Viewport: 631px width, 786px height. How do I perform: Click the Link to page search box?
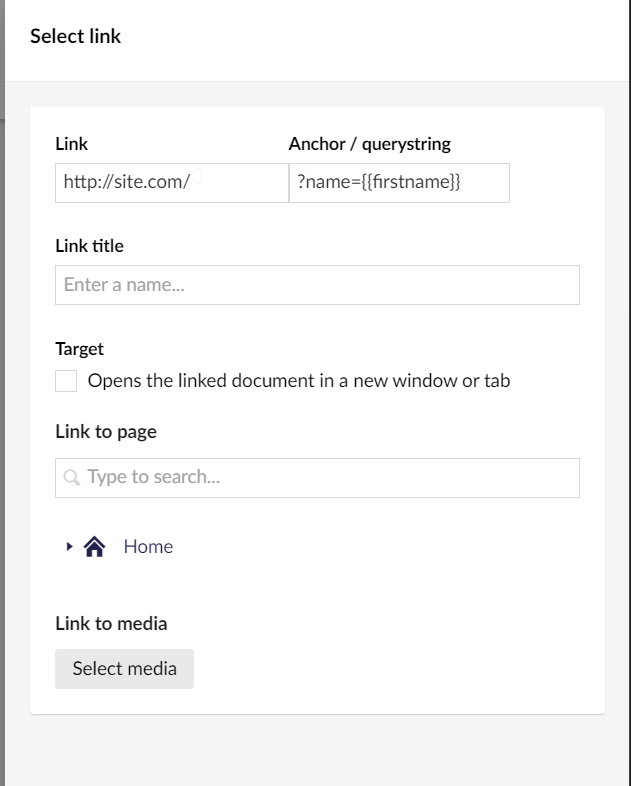click(x=317, y=478)
